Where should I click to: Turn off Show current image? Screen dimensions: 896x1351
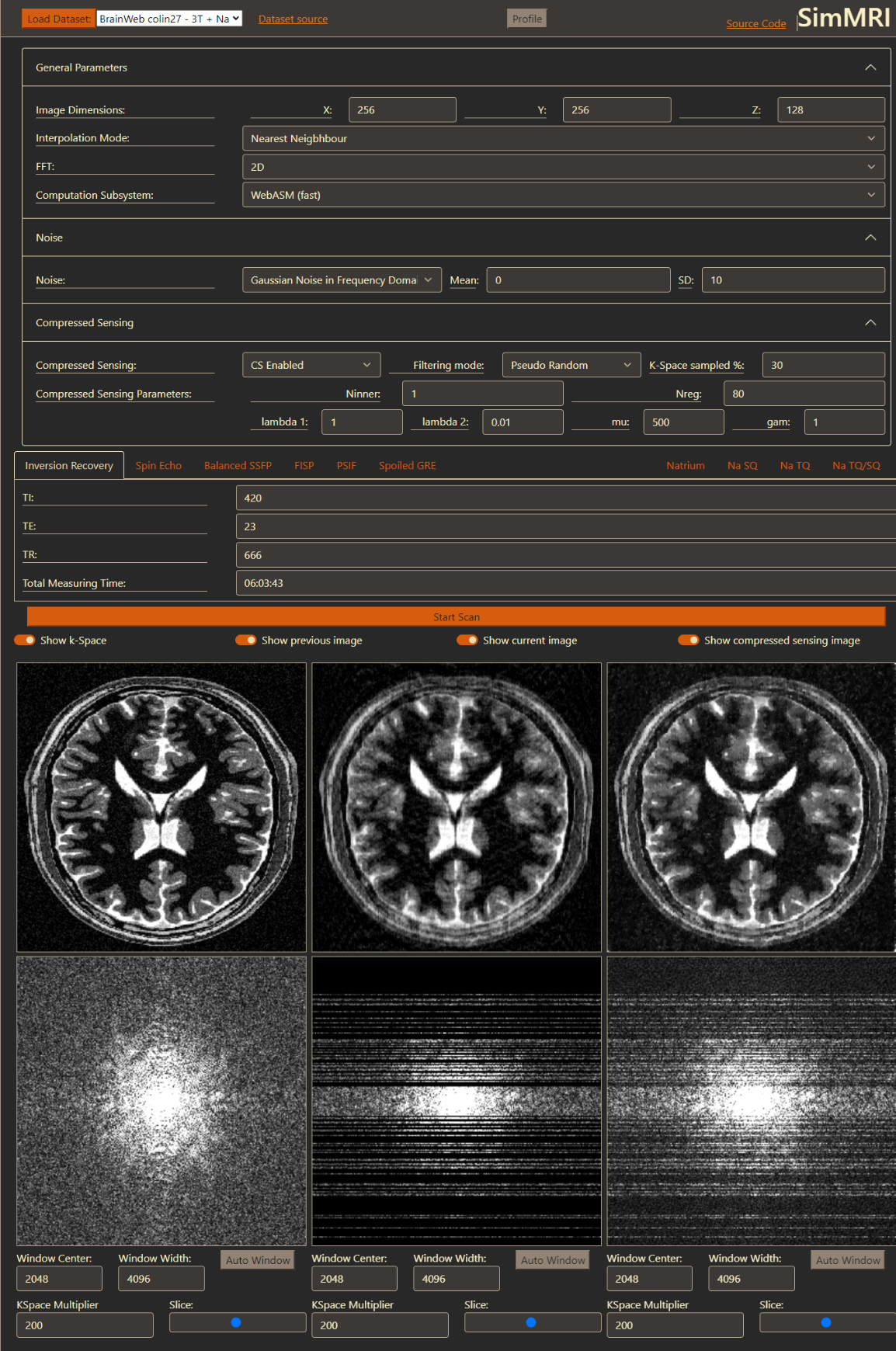467,640
